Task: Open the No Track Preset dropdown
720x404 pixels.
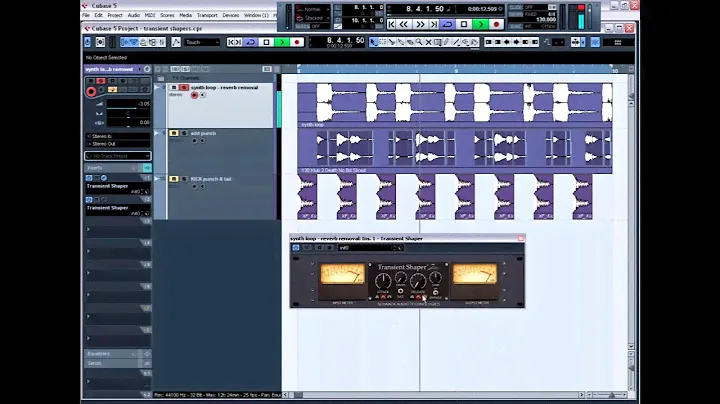Action: pos(118,156)
